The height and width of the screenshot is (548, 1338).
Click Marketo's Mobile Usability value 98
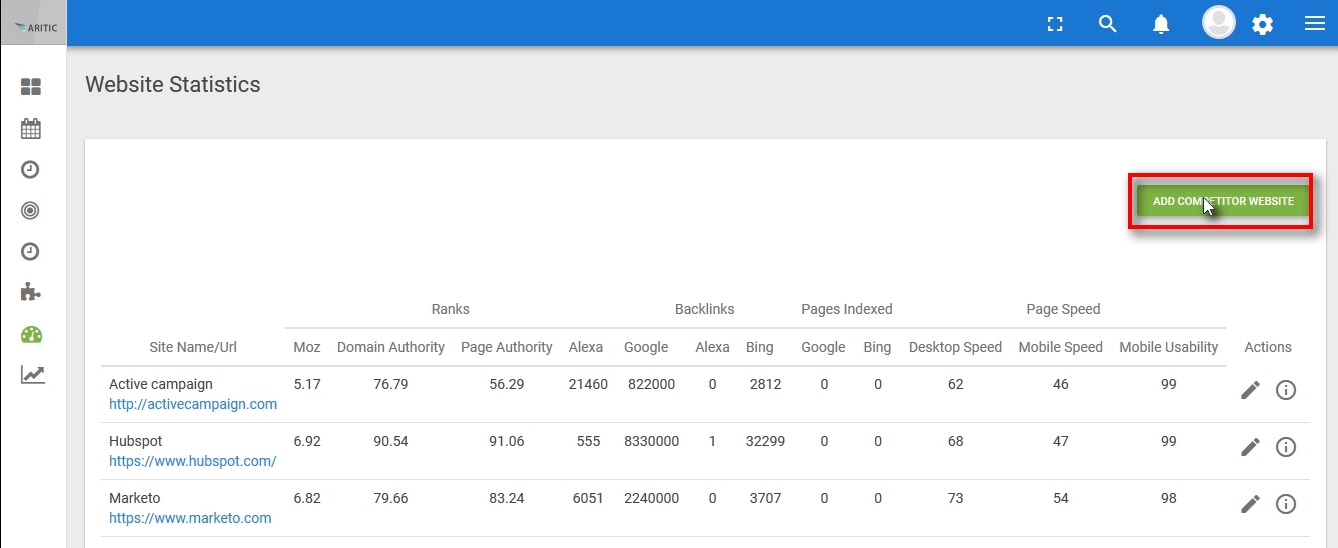1169,498
